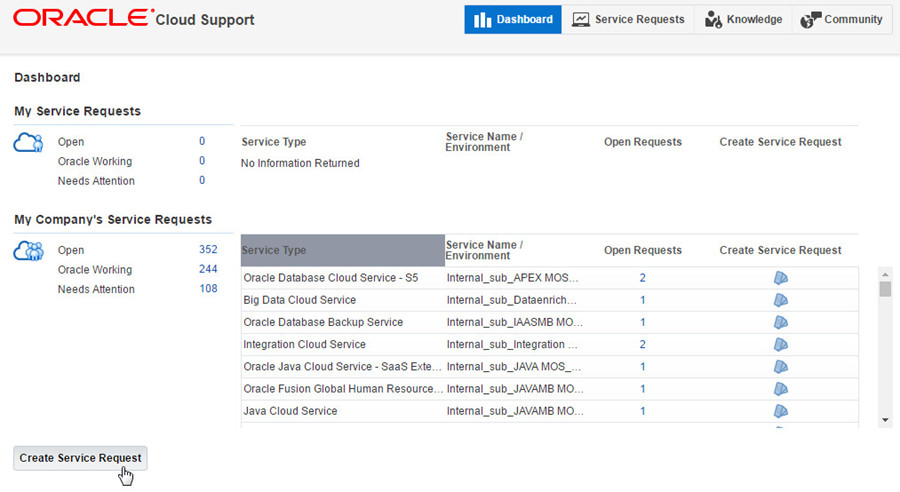Open company's 352 open requests count
The image size is (900, 492).
[207, 250]
